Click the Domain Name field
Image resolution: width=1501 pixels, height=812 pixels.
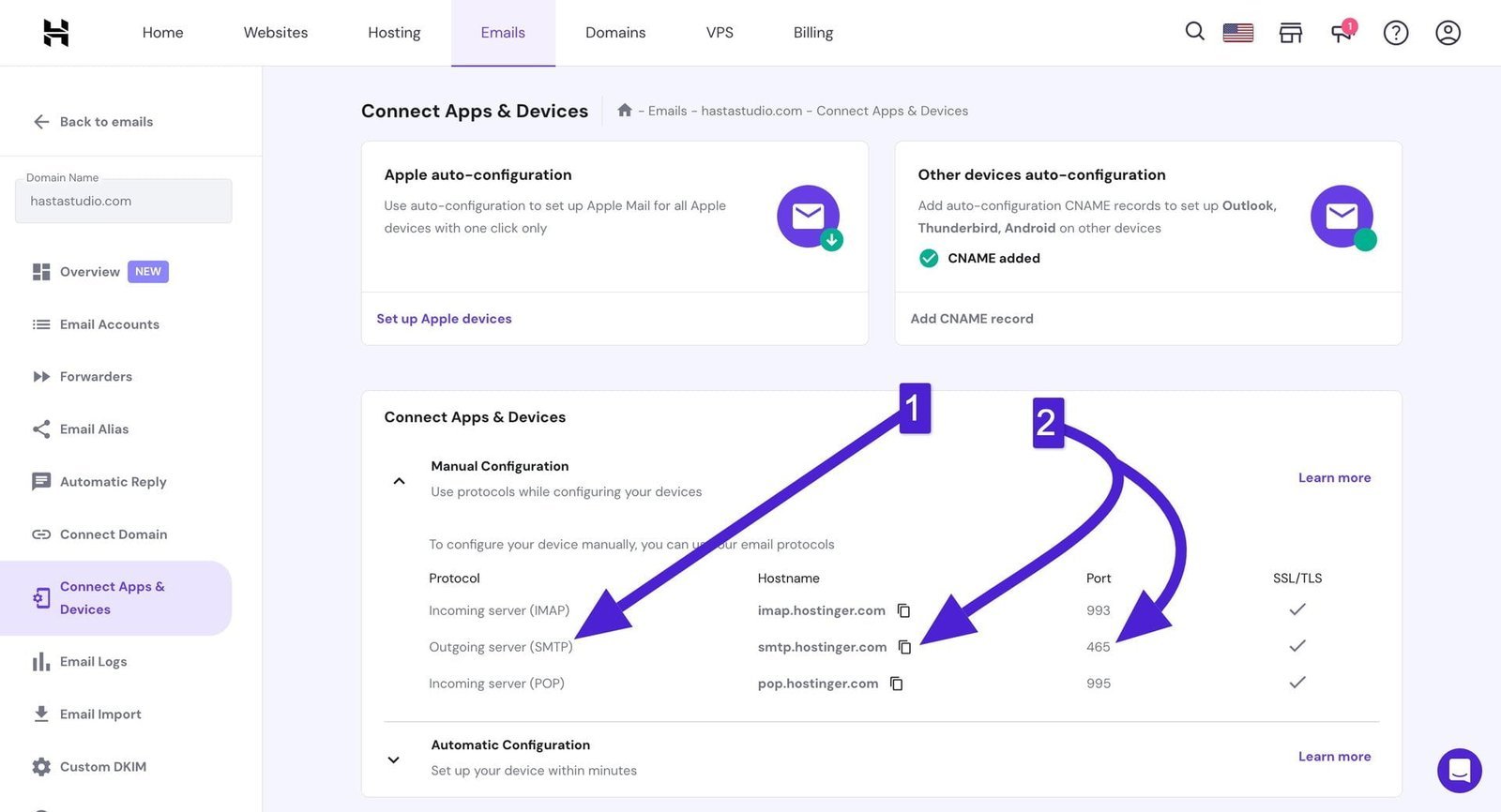(123, 202)
